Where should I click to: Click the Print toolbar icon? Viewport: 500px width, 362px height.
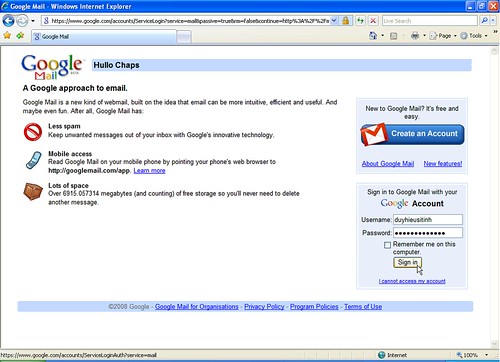click(x=415, y=35)
